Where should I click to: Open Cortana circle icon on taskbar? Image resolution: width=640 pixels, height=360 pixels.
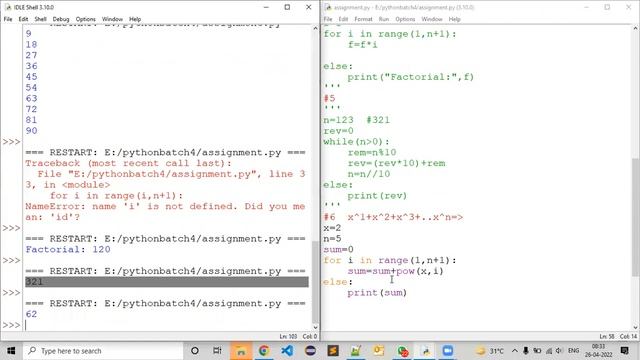pos(195,351)
